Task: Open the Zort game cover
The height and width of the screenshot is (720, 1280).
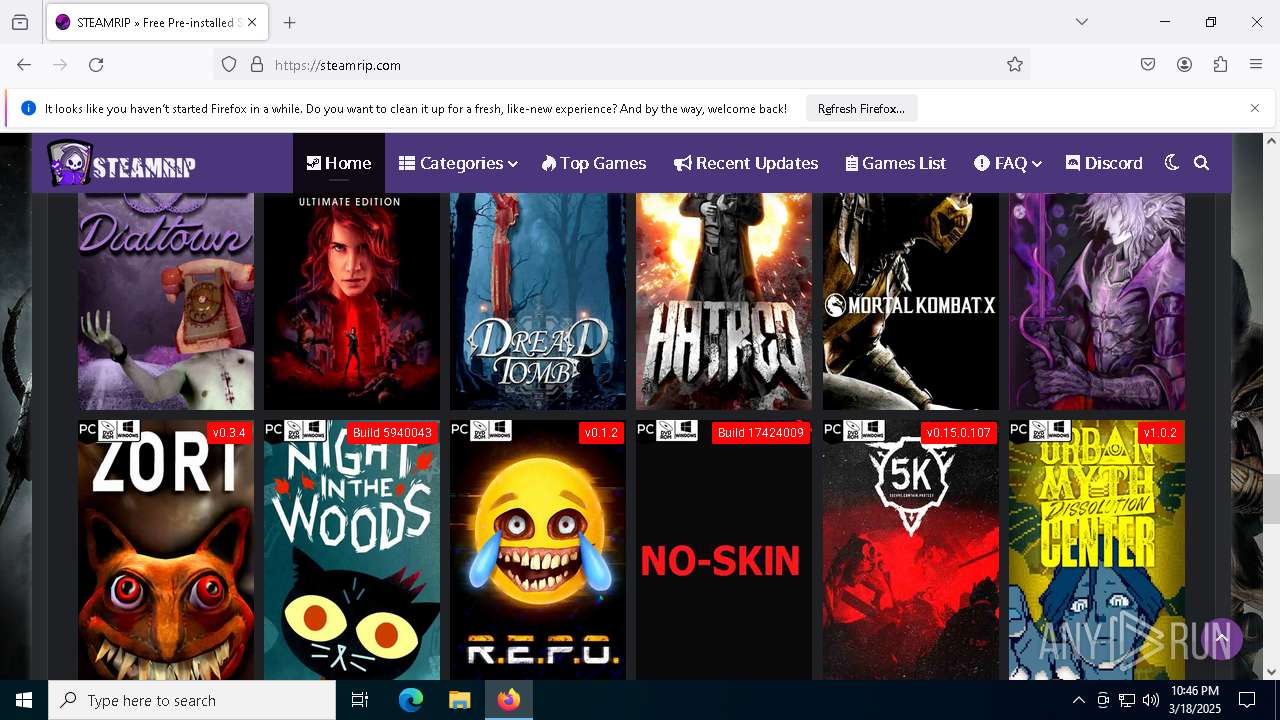Action: [x=166, y=550]
